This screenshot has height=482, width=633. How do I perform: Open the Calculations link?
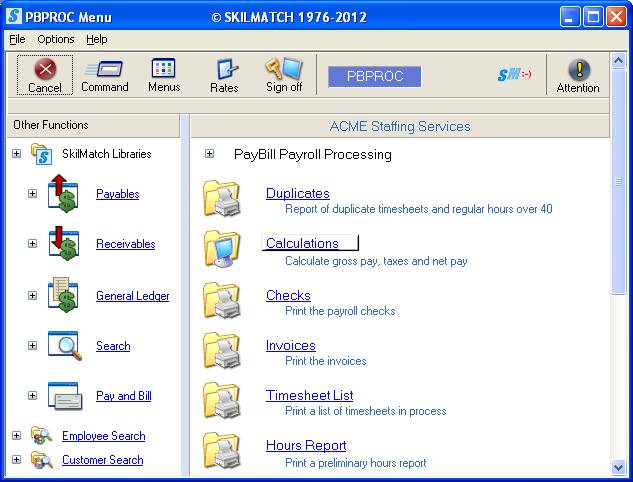[302, 243]
